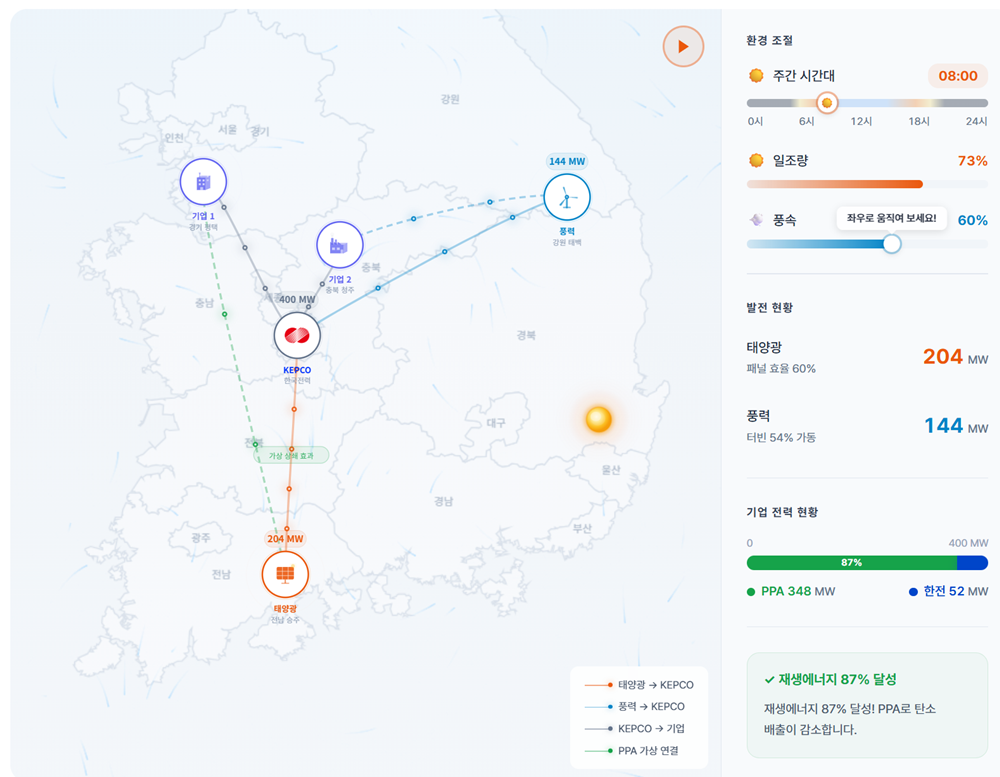
Task: Click the 좌우로 움직여 보세요! tooltip
Action: coord(891,218)
